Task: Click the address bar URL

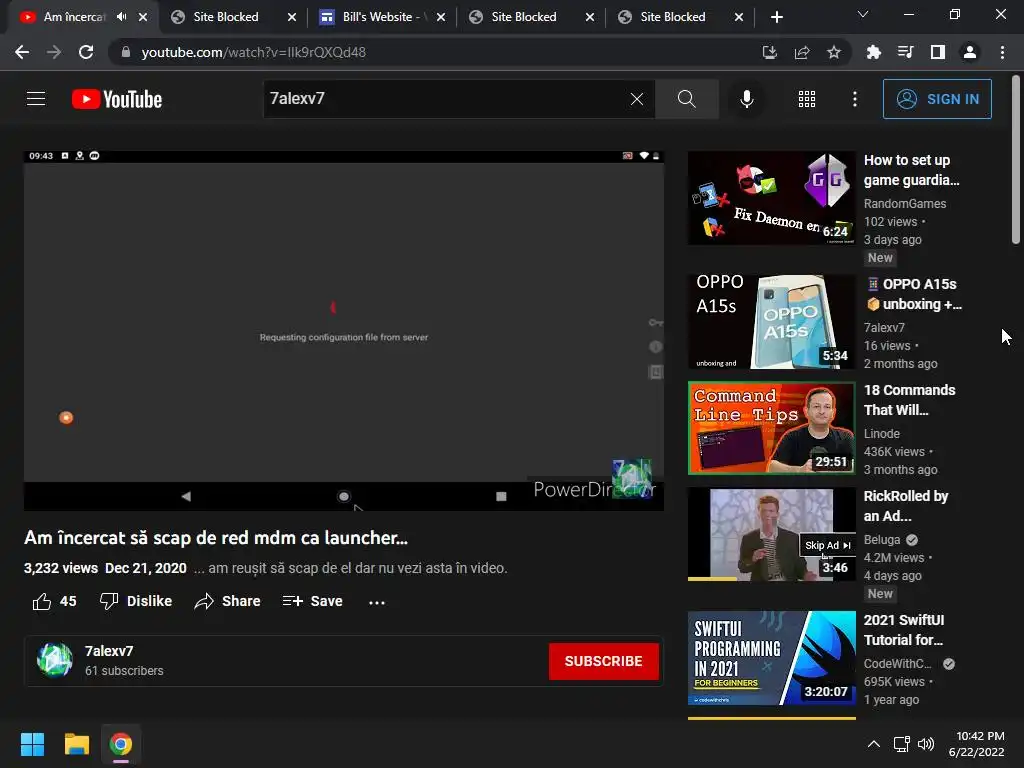Action: (253, 52)
